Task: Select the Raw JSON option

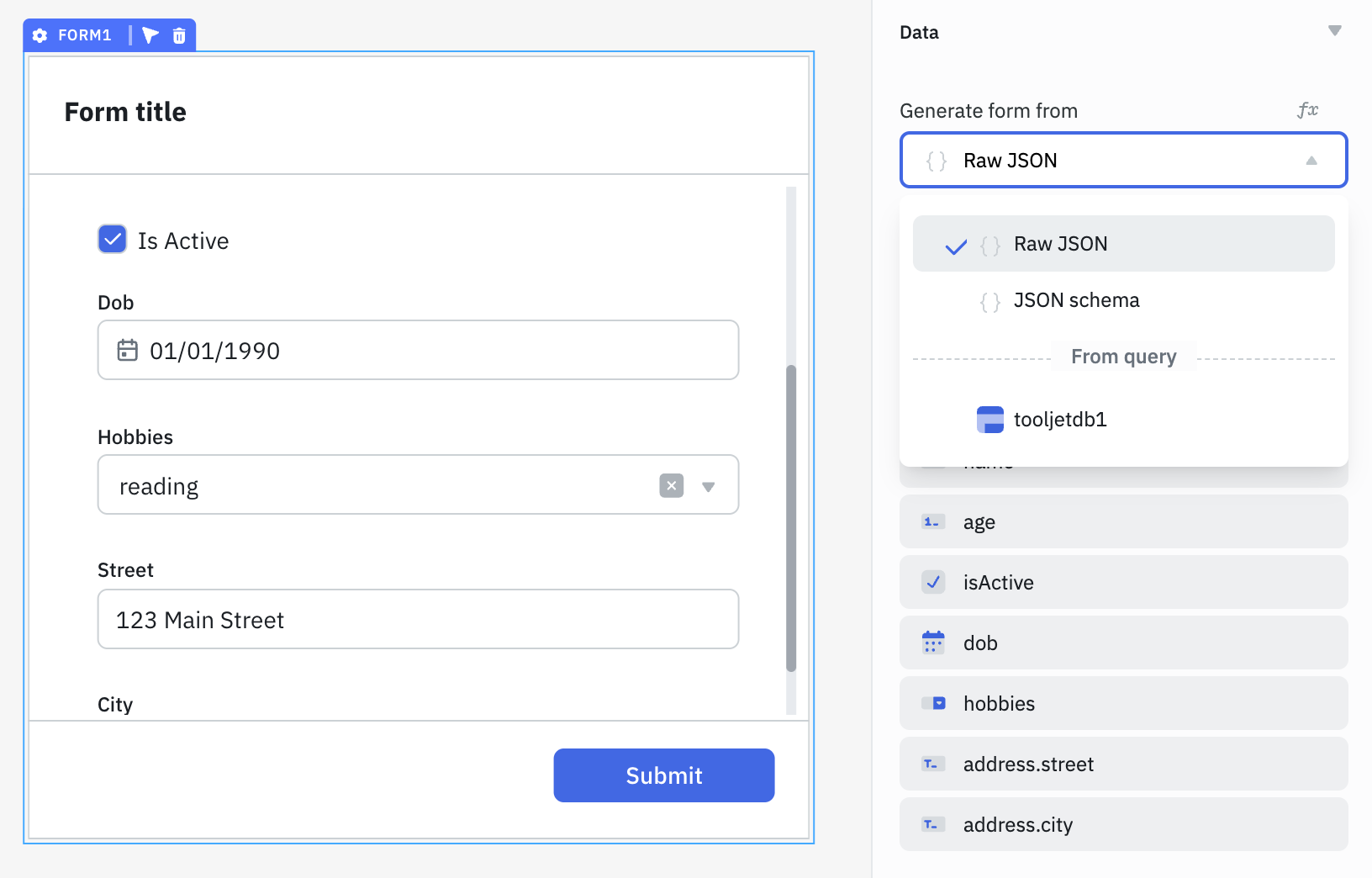Action: [x=1060, y=243]
